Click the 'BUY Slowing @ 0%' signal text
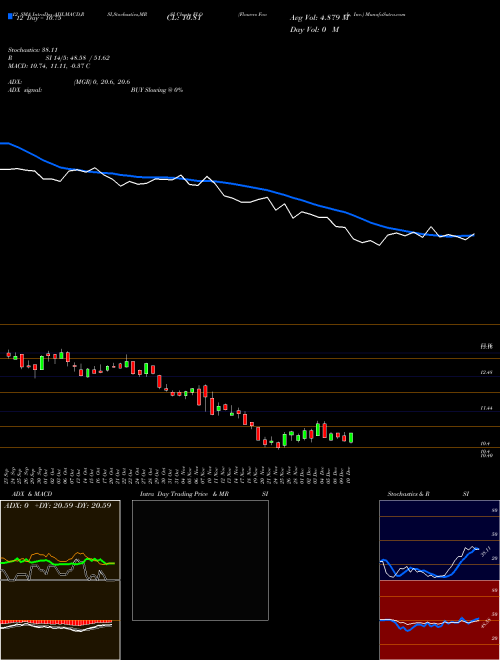The image size is (500, 660). (157, 90)
